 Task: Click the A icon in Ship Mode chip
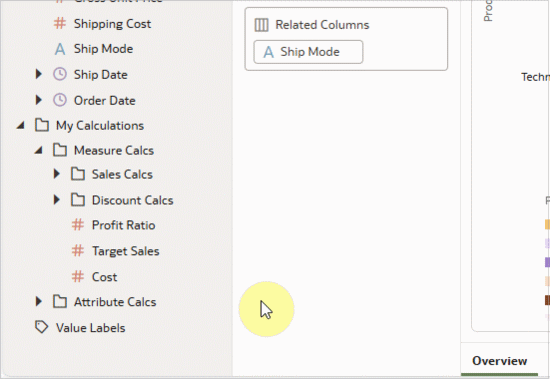tap(269, 52)
